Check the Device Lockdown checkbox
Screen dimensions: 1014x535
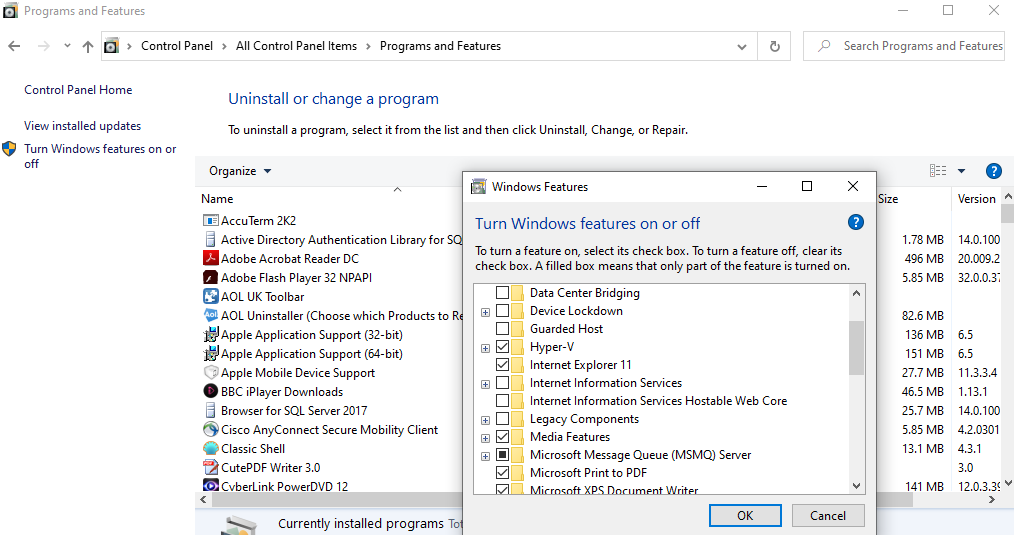(x=502, y=311)
